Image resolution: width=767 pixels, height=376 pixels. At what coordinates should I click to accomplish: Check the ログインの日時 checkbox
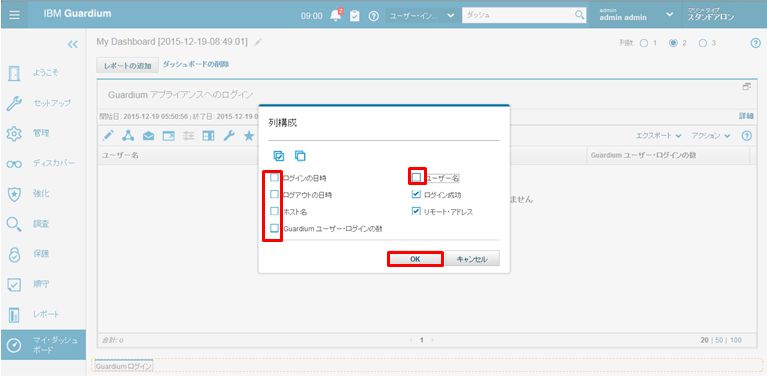[274, 177]
